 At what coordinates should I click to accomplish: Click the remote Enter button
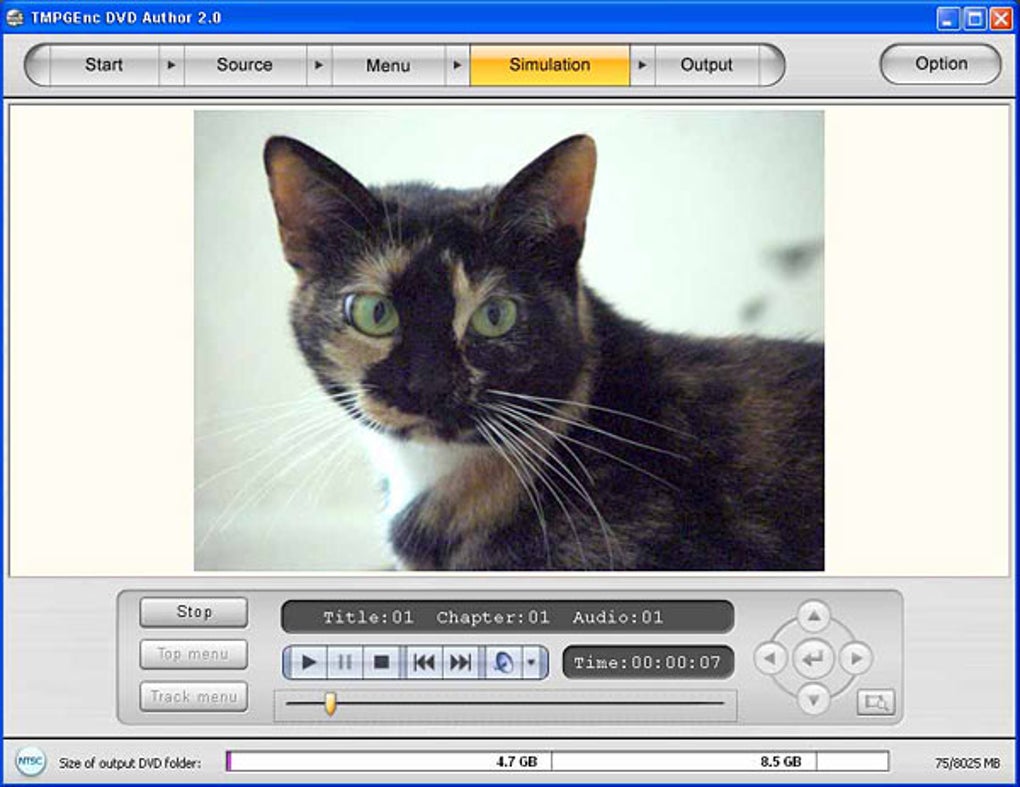[813, 660]
